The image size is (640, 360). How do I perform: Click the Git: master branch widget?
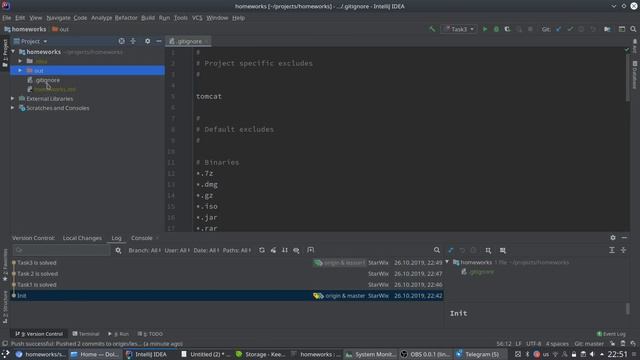589,344
